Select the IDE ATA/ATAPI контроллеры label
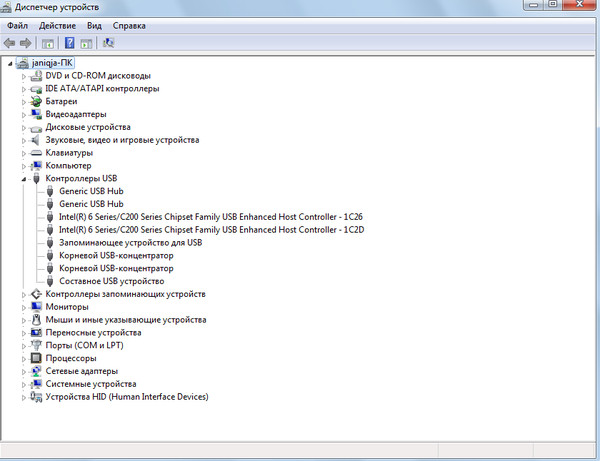600x461 pixels. click(102, 89)
